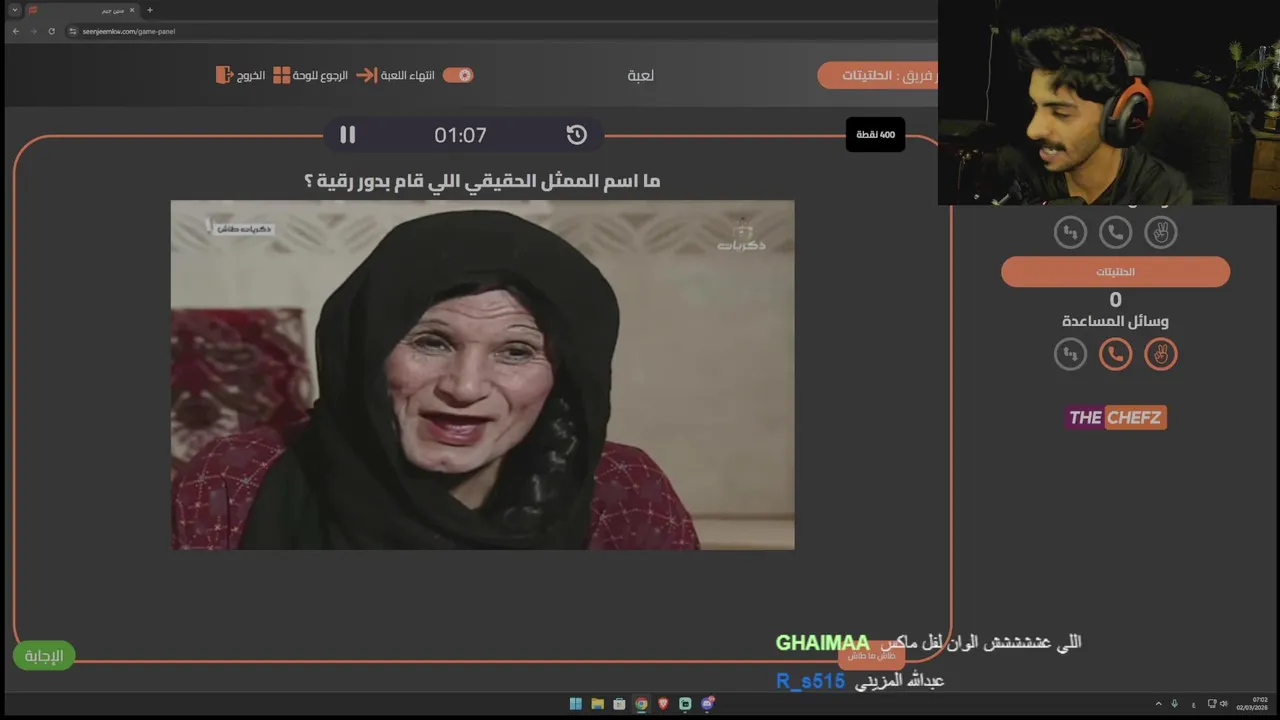1280x720 pixels.
Task: Use the two-fingers lifeline under وسائل المساعدة
Action: (1160, 354)
